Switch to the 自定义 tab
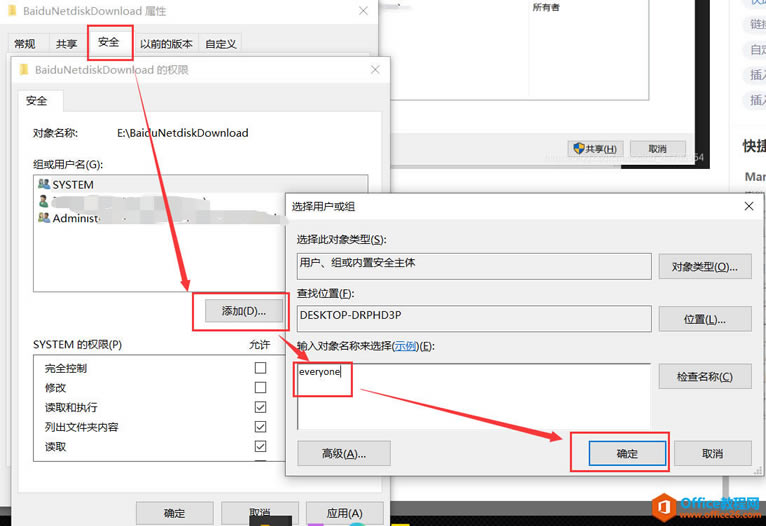Viewport: 766px width, 526px height. [221, 44]
